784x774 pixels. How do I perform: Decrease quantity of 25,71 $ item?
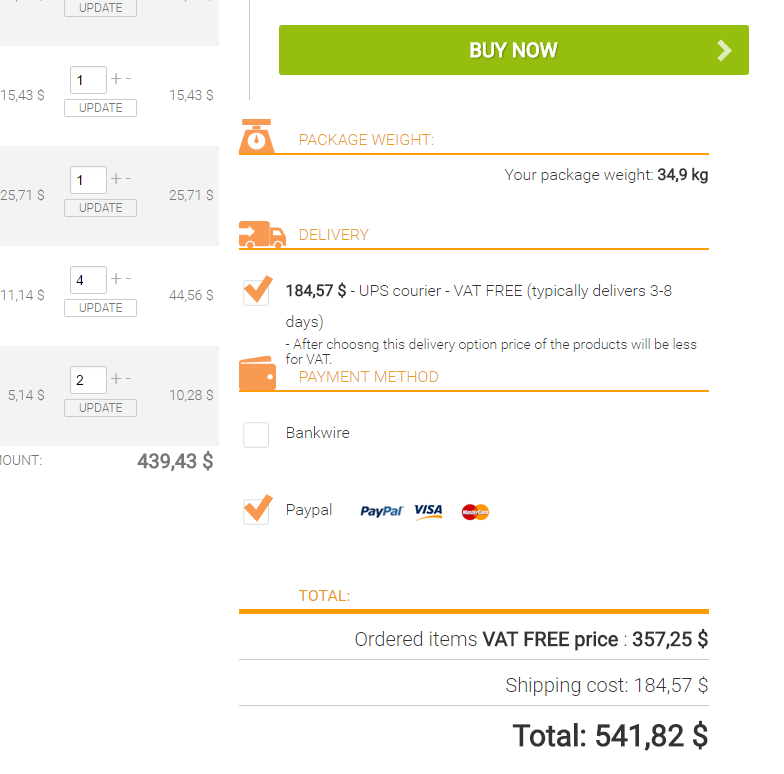pyautogui.click(x=128, y=179)
